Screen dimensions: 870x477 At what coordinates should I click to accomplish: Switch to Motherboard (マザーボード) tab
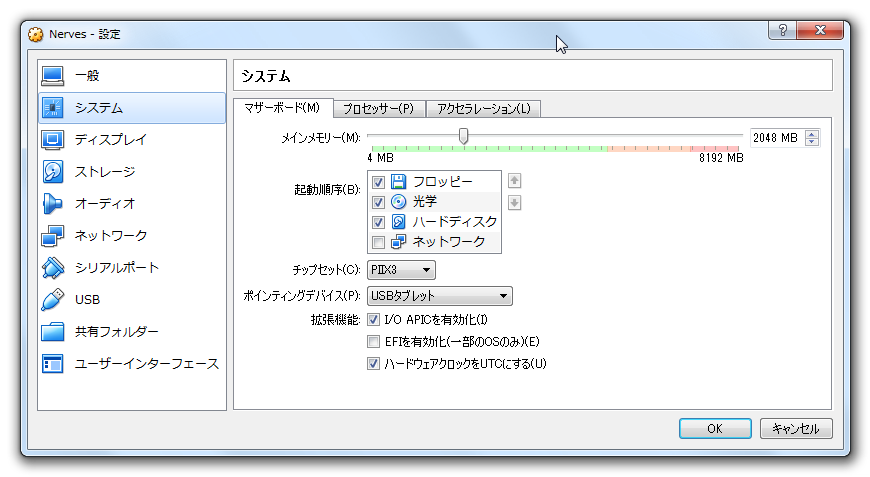point(283,108)
